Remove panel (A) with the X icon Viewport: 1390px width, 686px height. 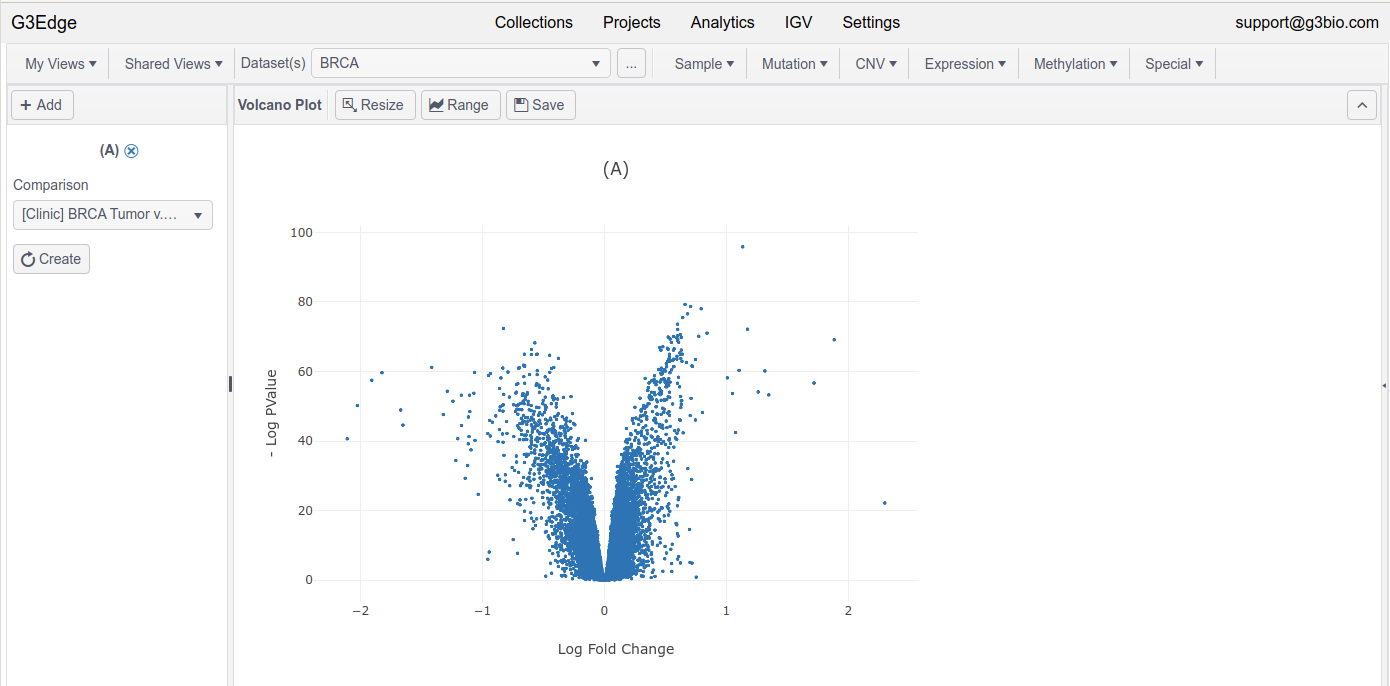tap(131, 151)
